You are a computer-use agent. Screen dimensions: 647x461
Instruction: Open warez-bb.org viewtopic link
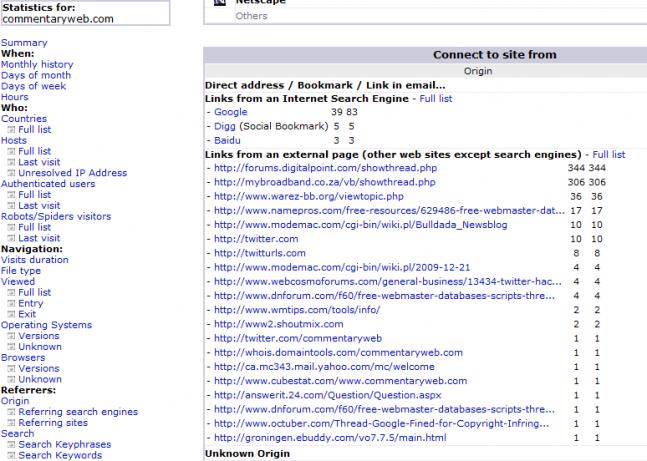pyautogui.click(x=309, y=196)
